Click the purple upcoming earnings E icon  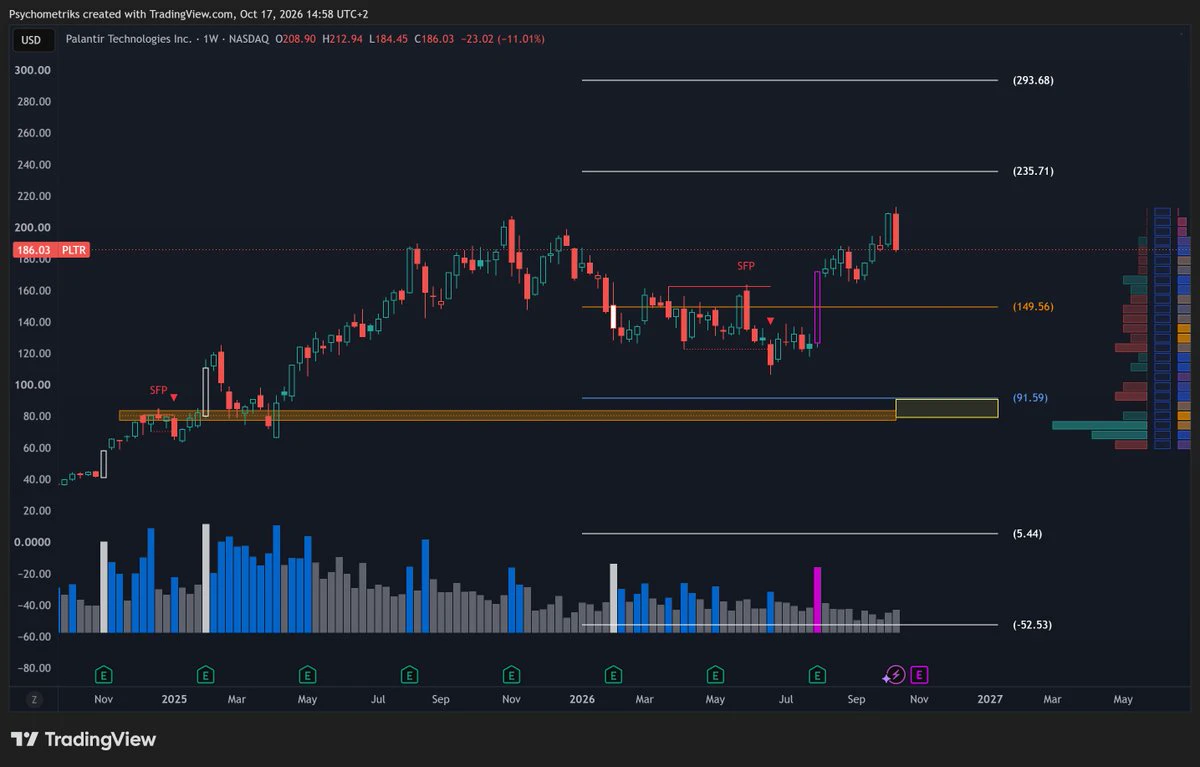[920, 674]
